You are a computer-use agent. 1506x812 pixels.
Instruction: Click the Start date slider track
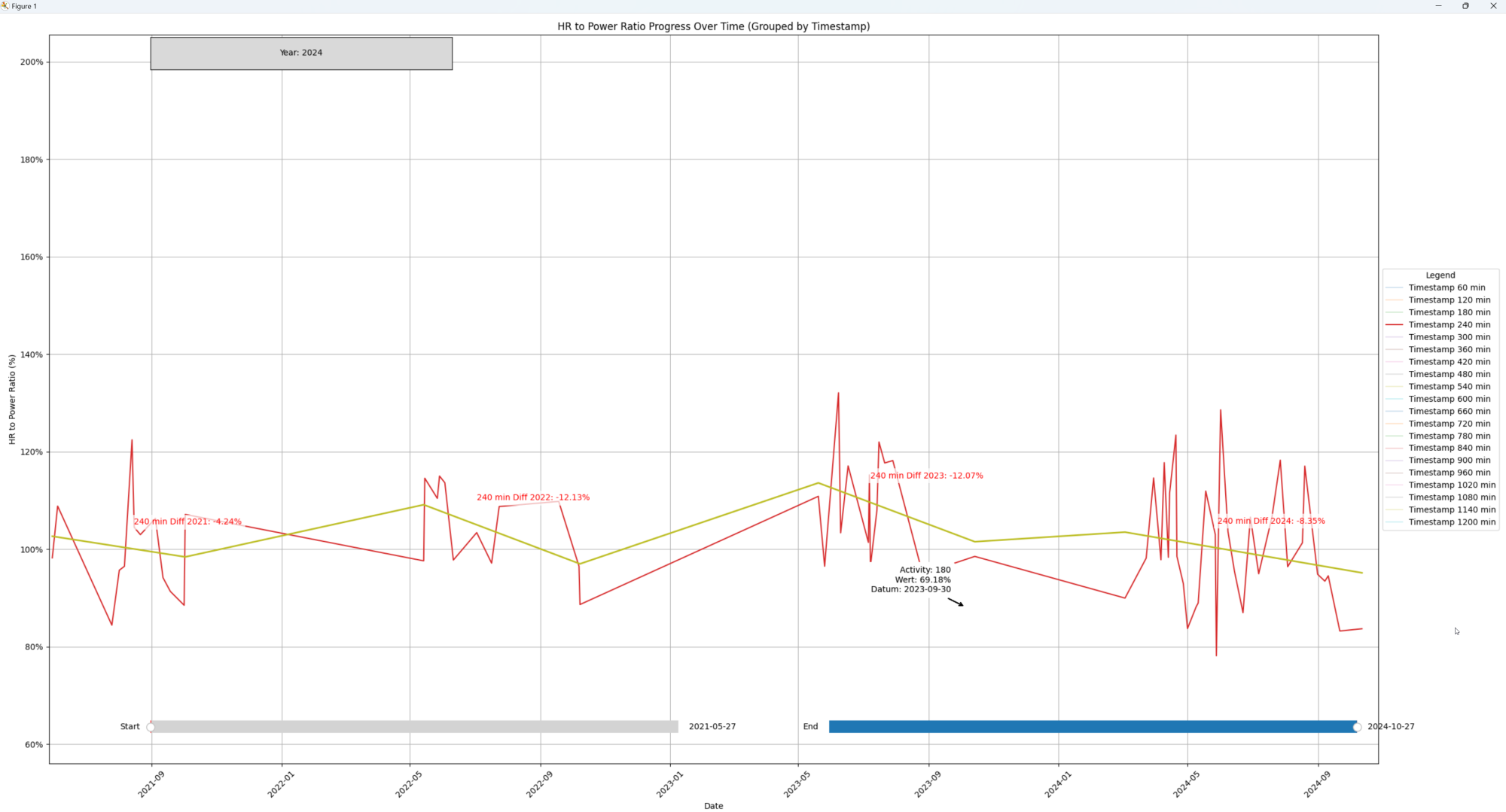(414, 727)
